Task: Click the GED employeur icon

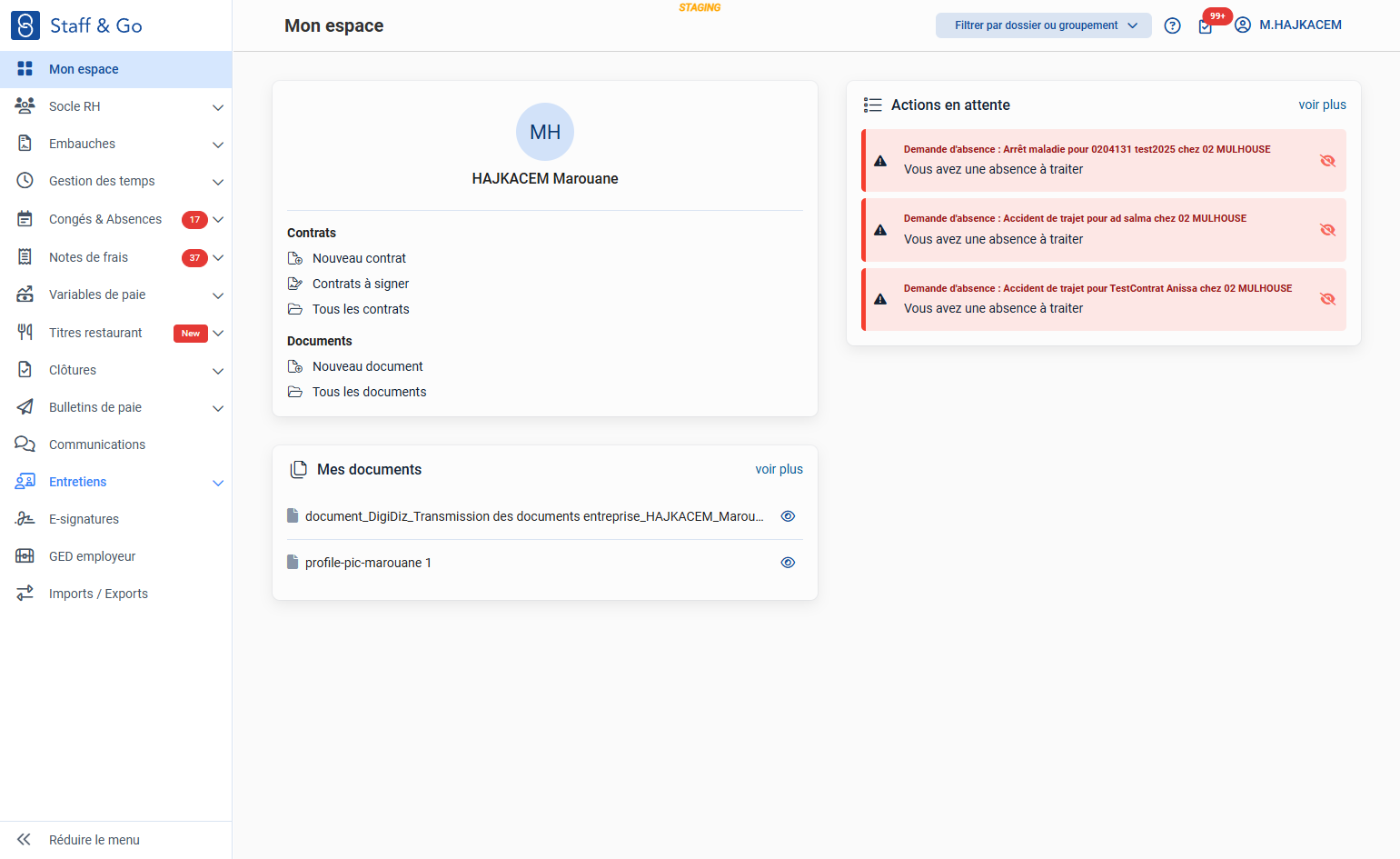Action: tap(25, 556)
